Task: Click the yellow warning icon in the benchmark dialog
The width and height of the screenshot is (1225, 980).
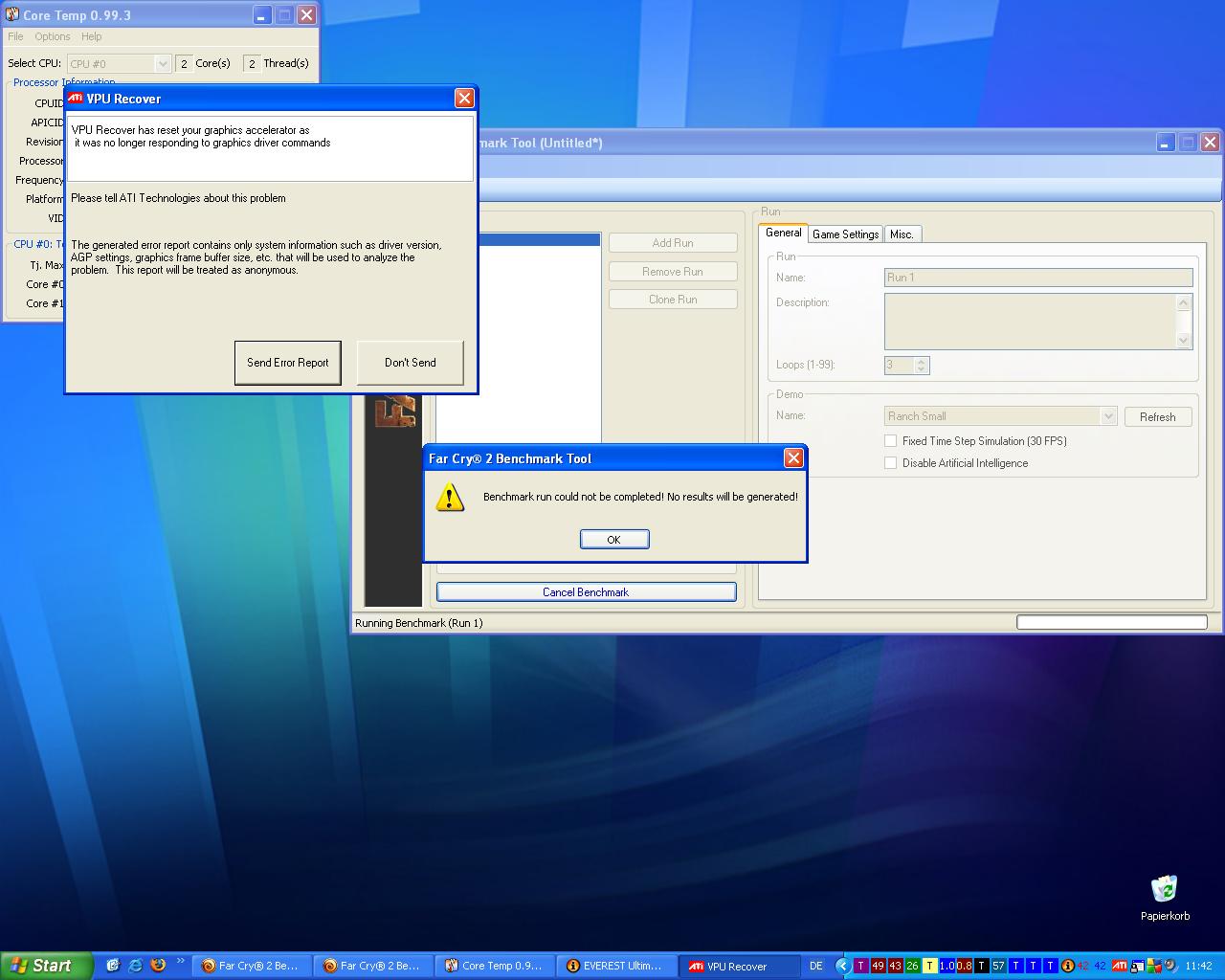Action: [x=450, y=498]
